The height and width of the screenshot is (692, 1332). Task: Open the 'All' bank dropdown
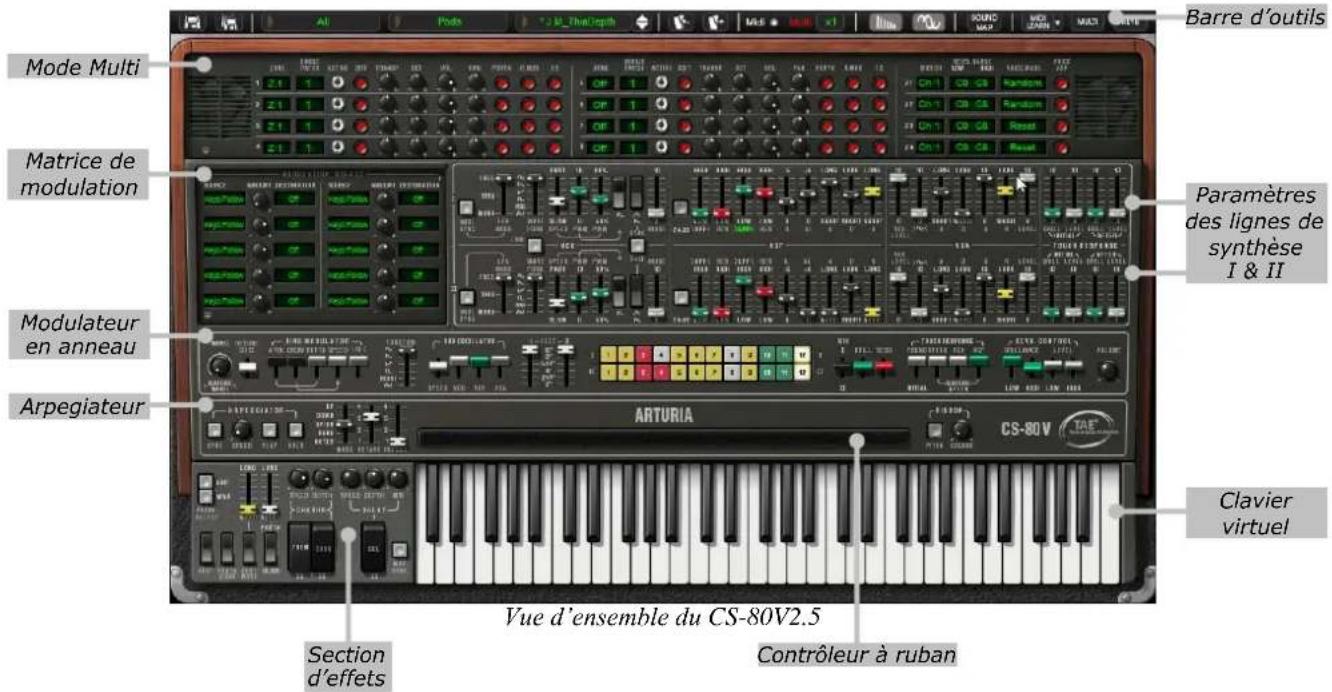click(x=322, y=20)
